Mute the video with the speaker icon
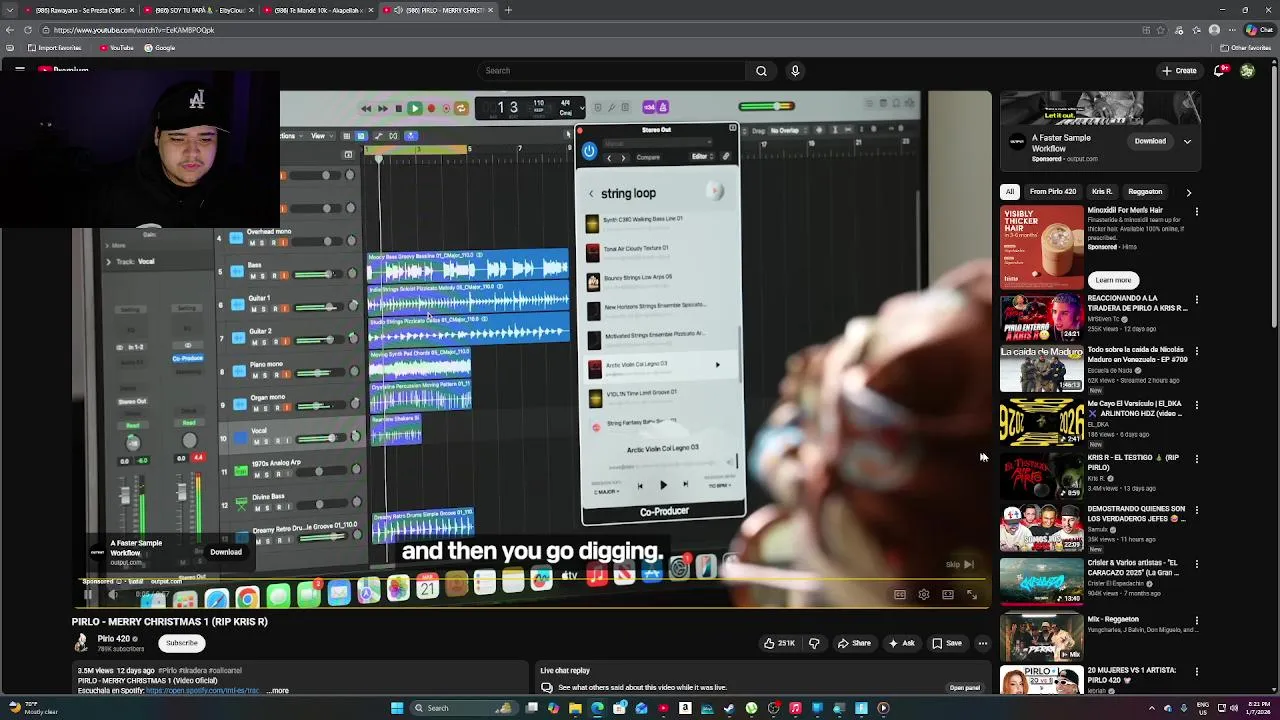Viewport: 1280px width, 720px height. [x=113, y=595]
